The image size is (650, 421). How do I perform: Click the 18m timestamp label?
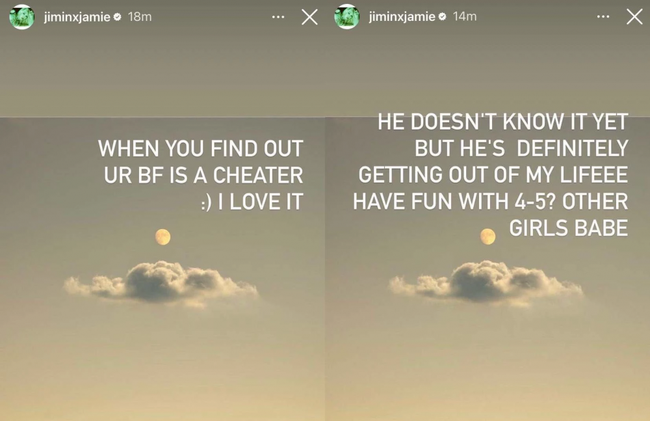point(140,17)
